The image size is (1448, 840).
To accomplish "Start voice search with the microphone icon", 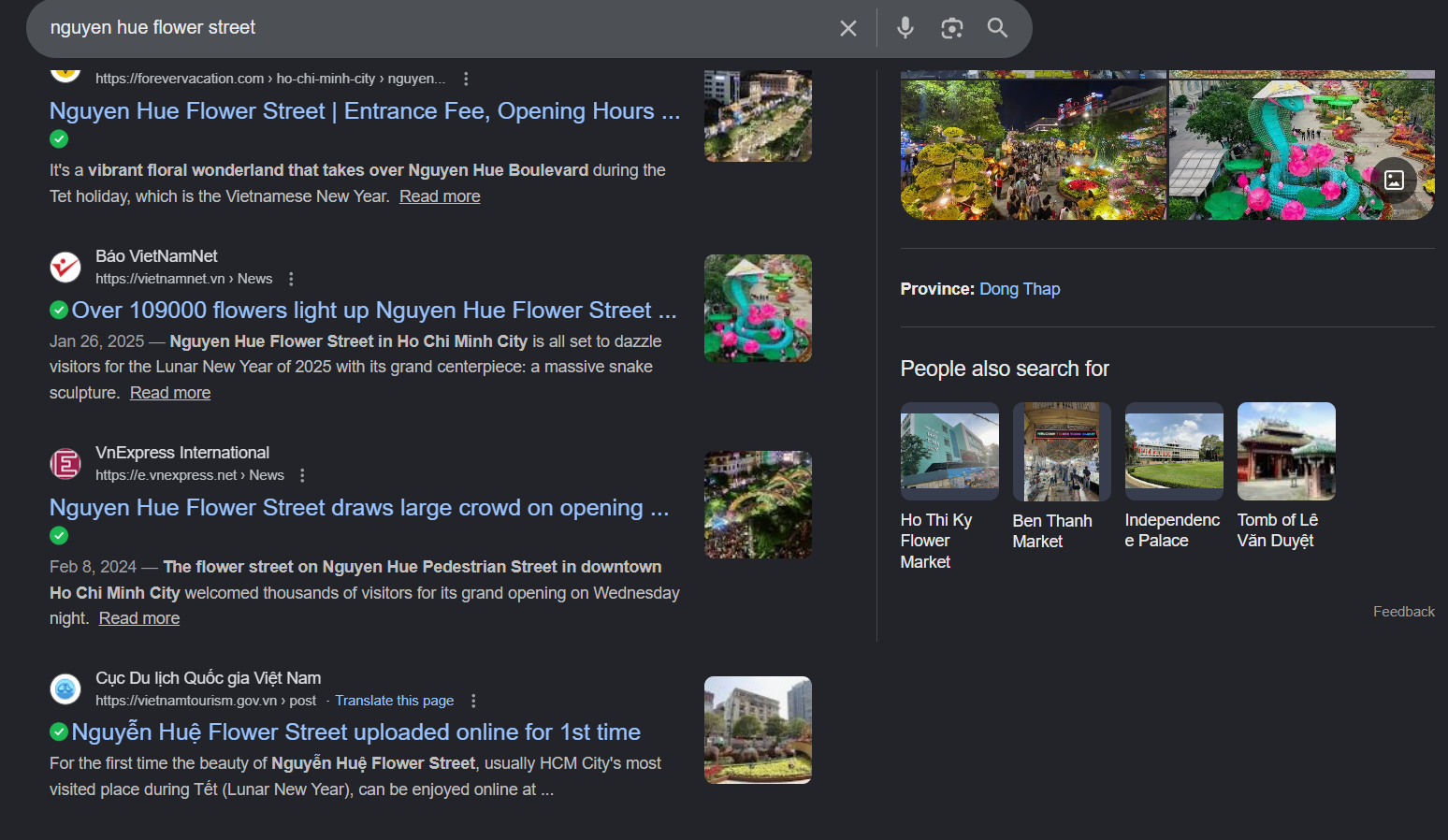I will click(905, 28).
